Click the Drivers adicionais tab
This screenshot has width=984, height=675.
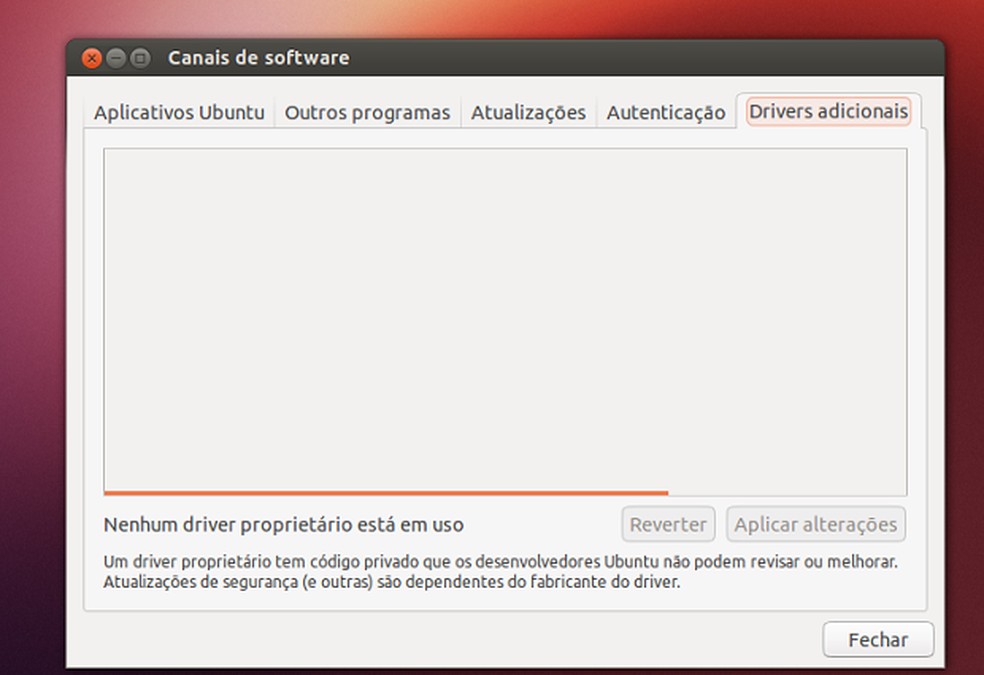pyautogui.click(x=828, y=112)
